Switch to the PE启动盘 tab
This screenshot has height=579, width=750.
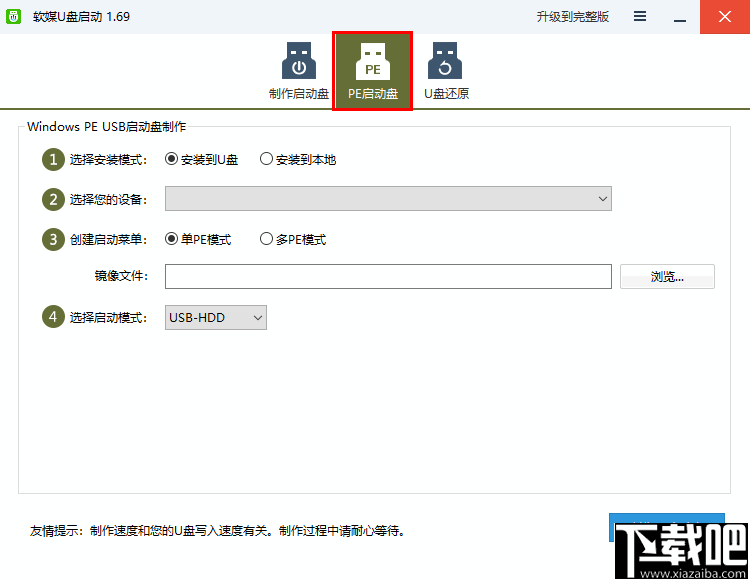point(373,71)
